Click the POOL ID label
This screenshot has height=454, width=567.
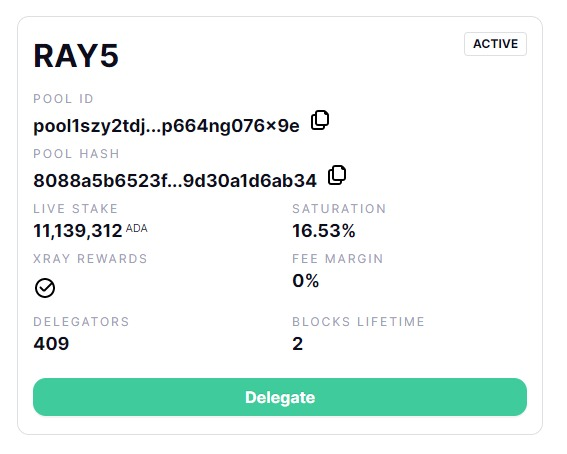tap(64, 99)
